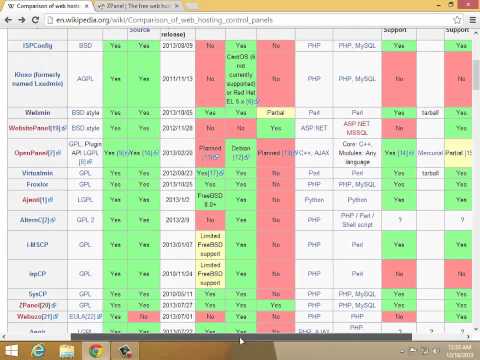Click the red No cell beside Webuzo EULA

[144, 316]
